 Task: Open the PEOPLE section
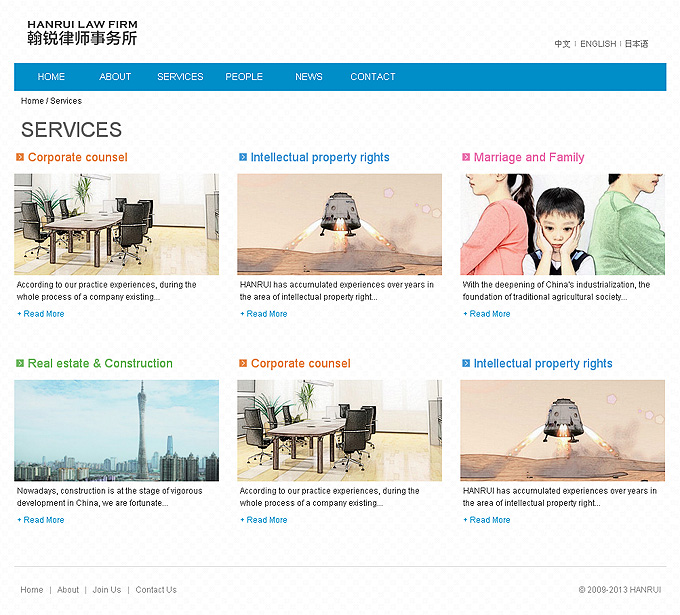[244, 77]
